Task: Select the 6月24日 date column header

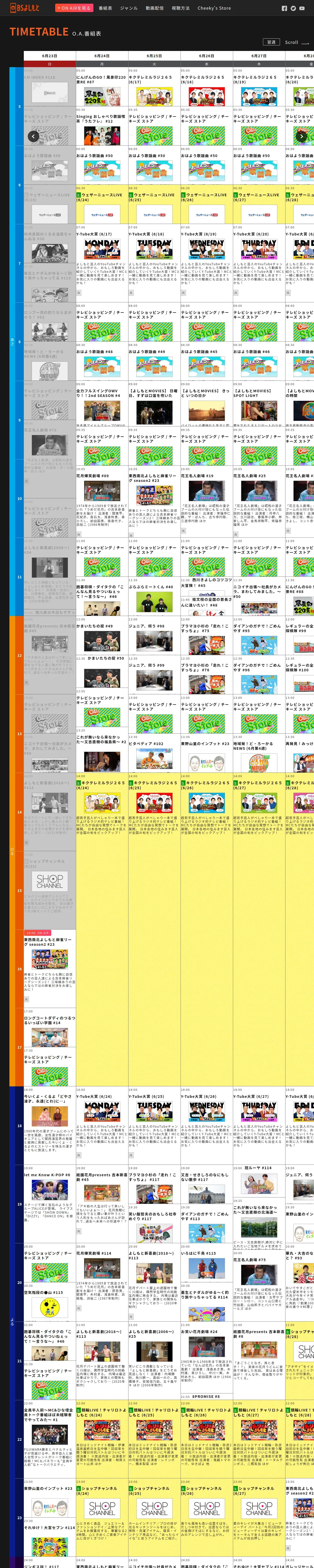Action: point(102,56)
